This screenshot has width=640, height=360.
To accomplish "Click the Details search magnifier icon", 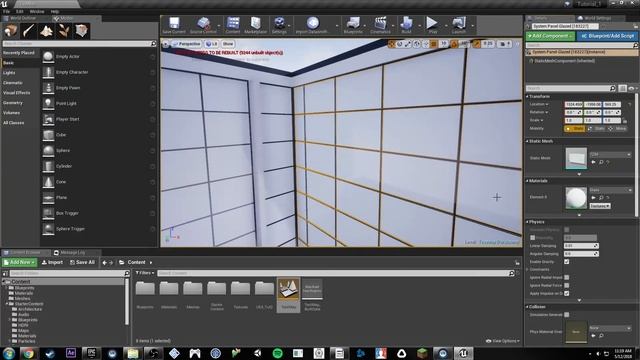I will 613,88.
